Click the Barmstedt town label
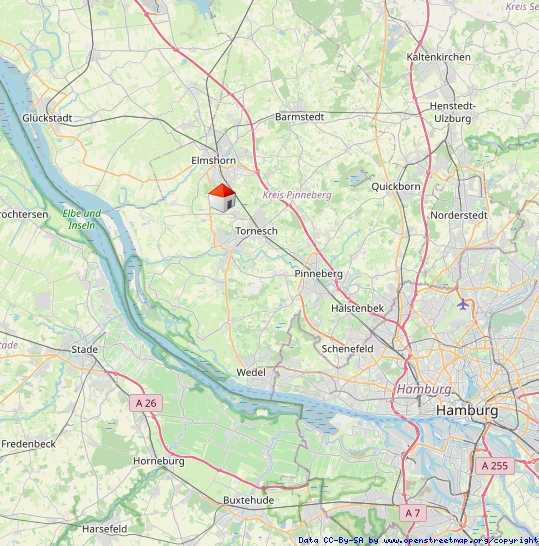 pyautogui.click(x=299, y=117)
